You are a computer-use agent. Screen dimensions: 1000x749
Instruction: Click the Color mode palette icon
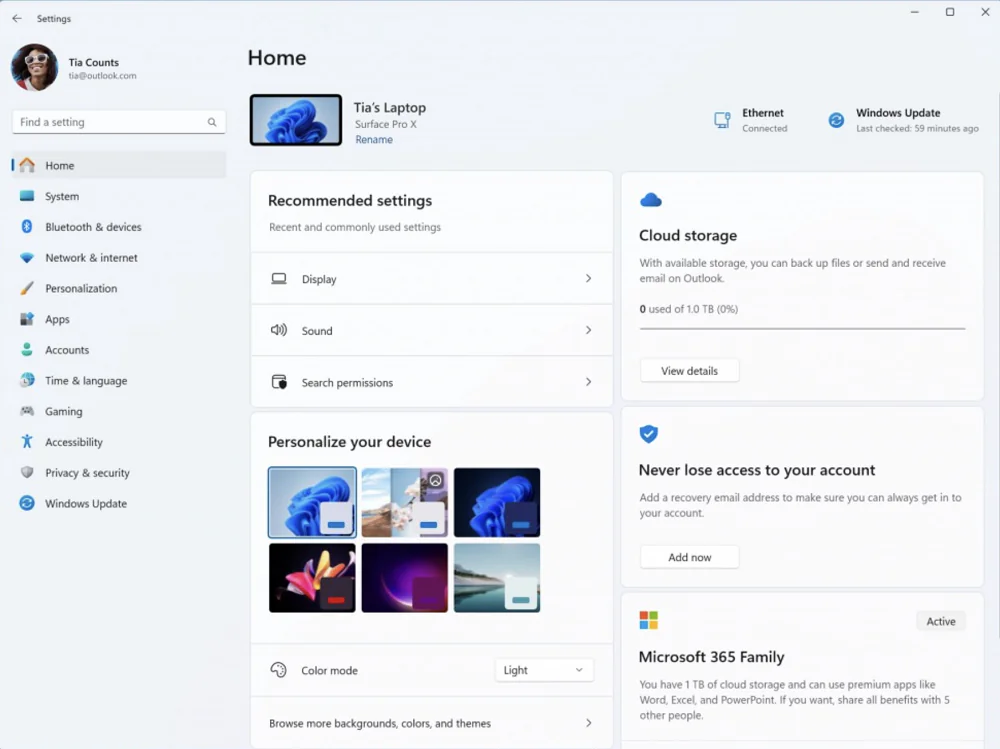pyautogui.click(x=279, y=670)
